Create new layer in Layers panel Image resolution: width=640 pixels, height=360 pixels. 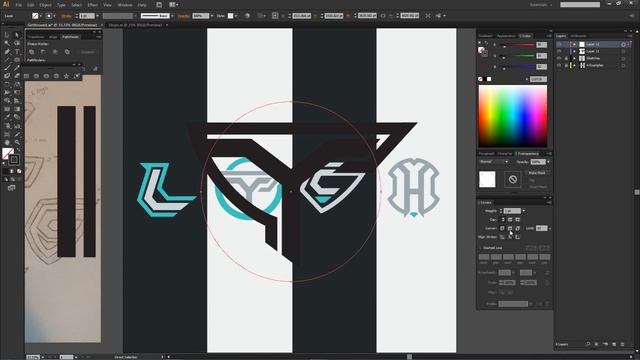click(614, 344)
